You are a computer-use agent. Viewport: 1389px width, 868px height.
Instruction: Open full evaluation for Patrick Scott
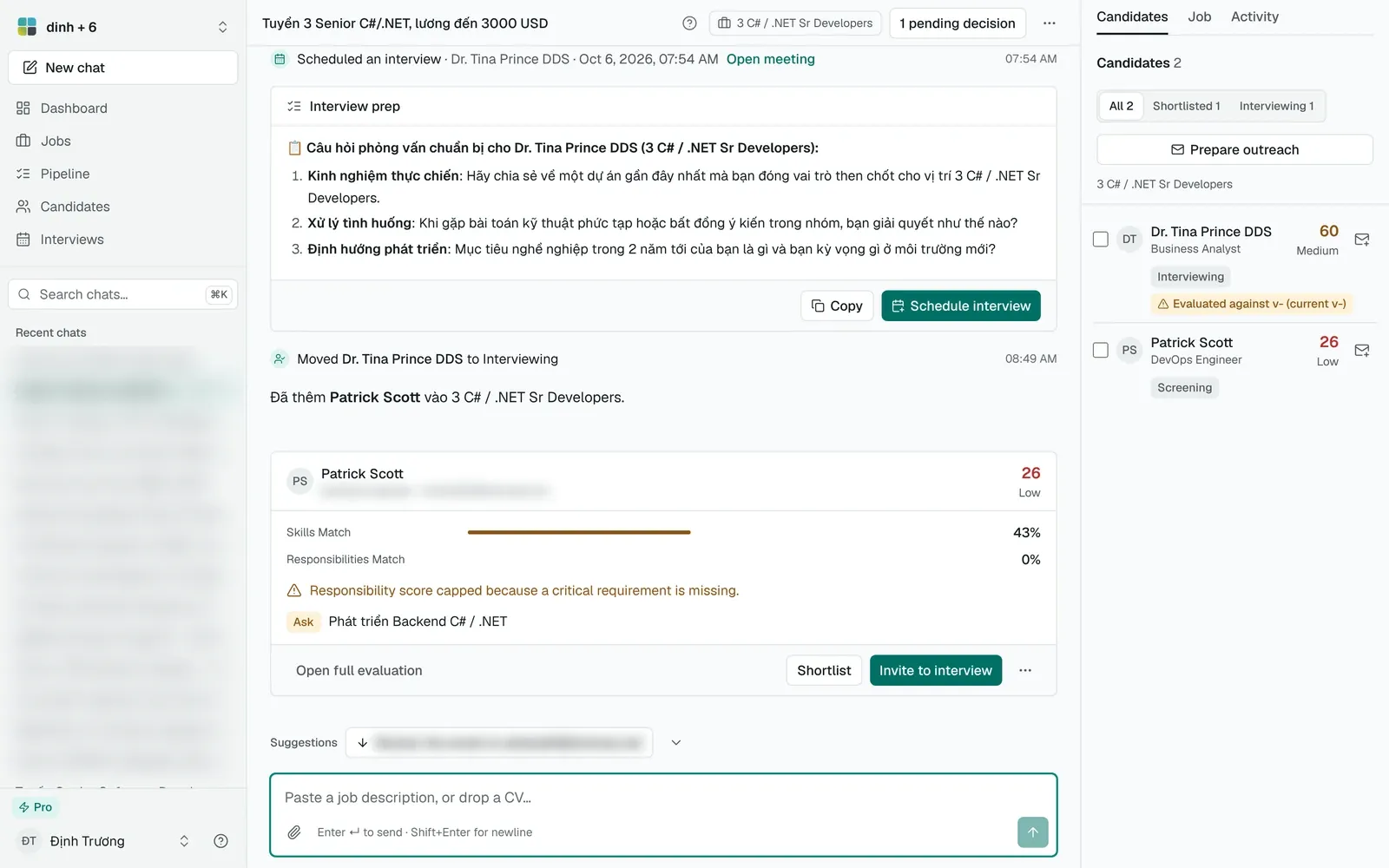click(359, 670)
